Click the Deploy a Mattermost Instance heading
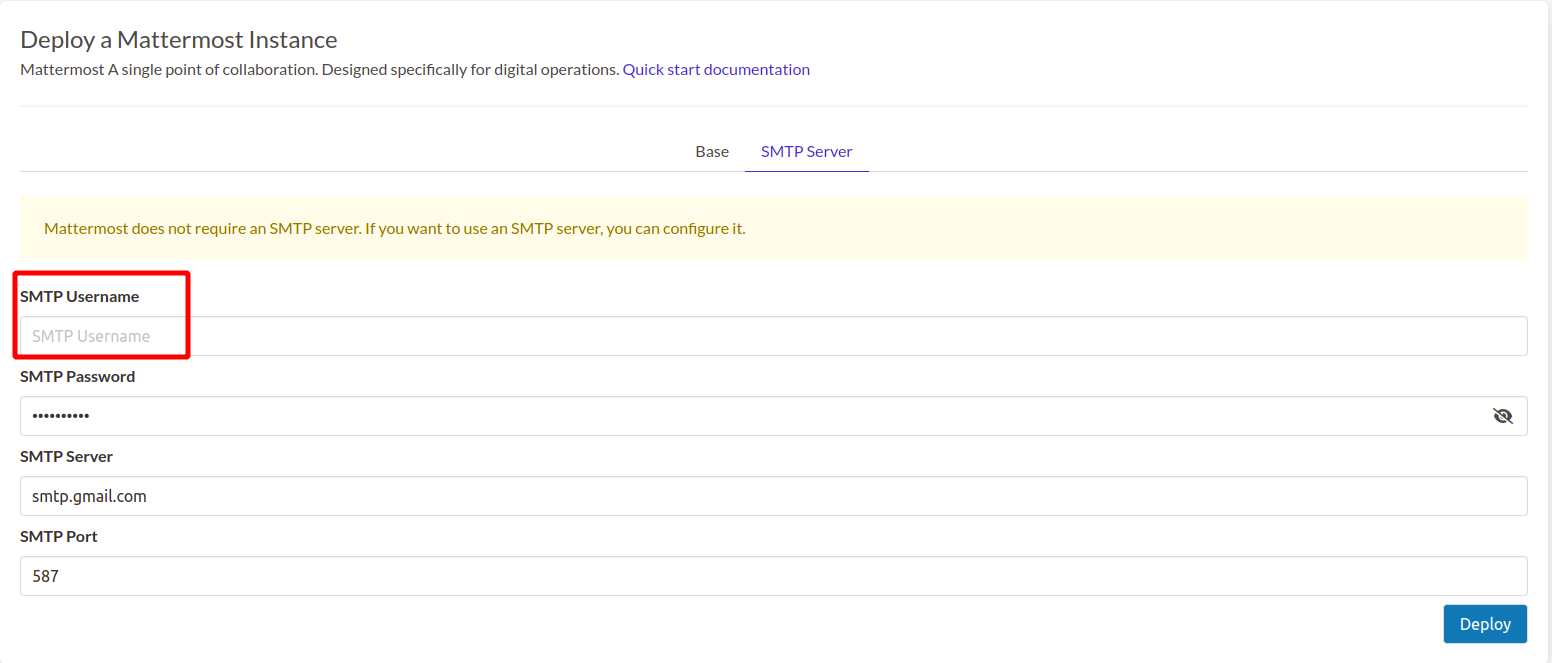Viewport: 1552px width, 663px height. point(178,40)
